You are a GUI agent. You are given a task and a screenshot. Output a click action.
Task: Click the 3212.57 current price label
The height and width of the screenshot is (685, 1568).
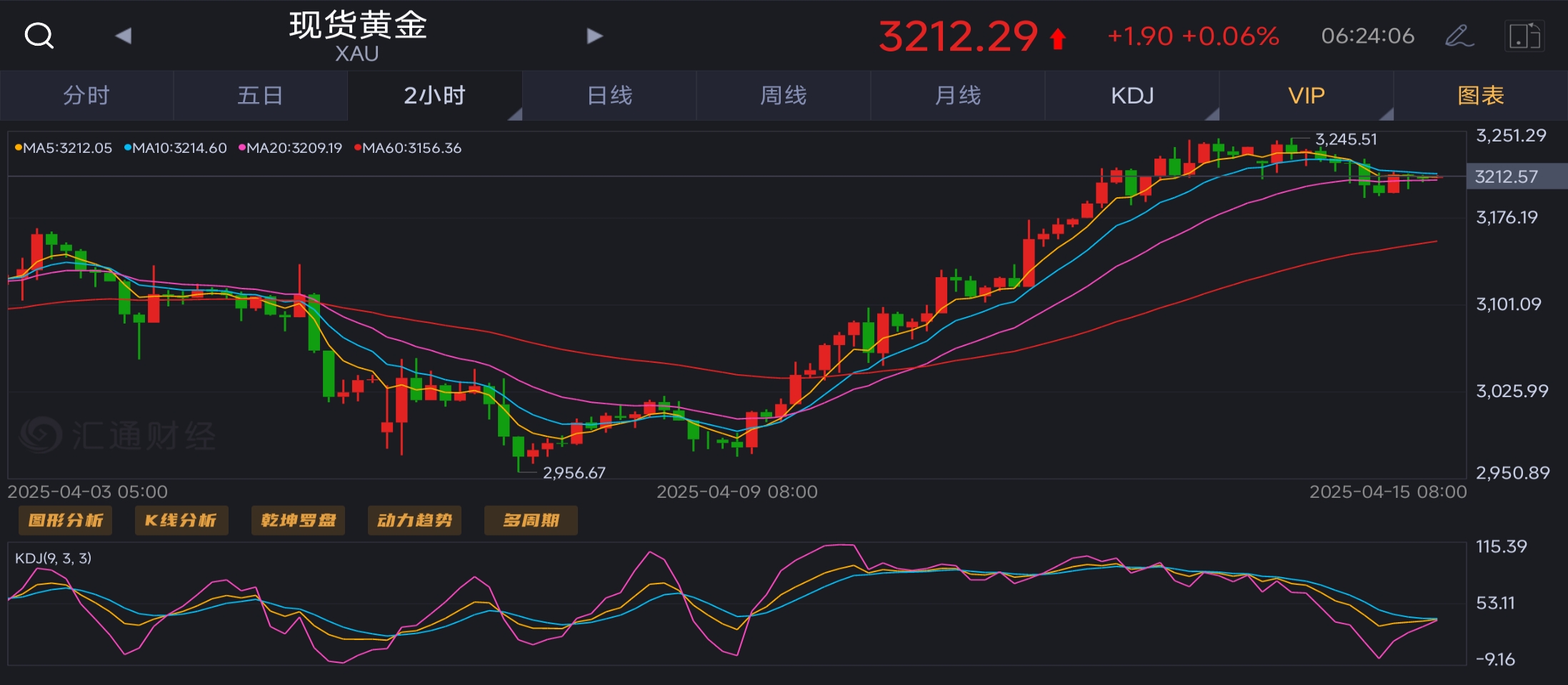click(1507, 176)
